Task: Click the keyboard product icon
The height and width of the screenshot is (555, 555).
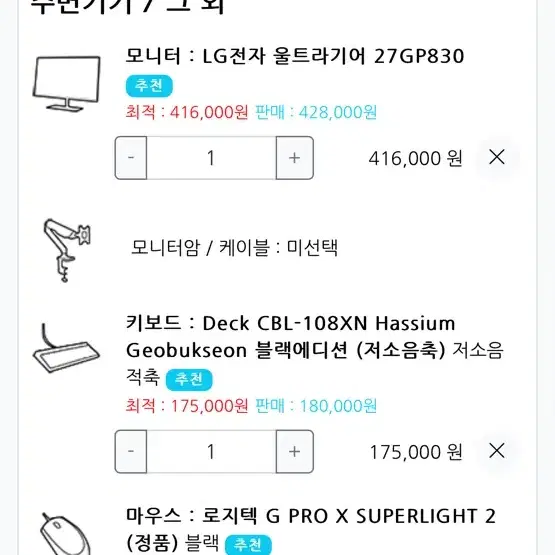Action: tap(66, 348)
